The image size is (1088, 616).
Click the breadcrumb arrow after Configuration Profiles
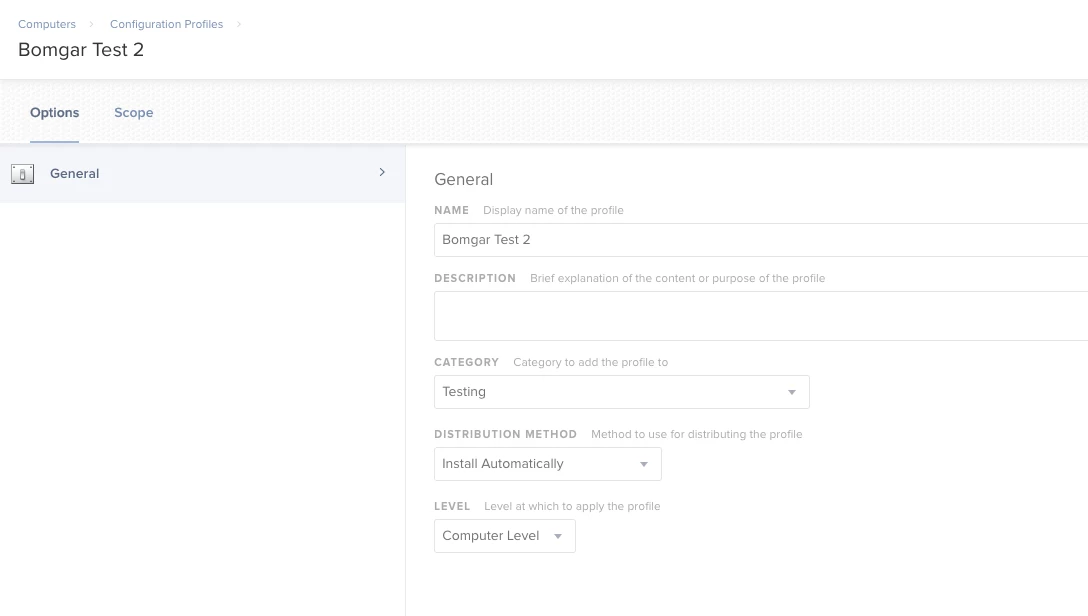239,24
